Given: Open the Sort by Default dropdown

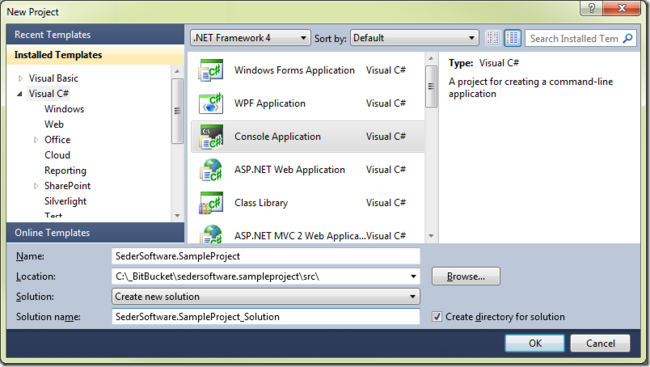Looking at the screenshot, I should coord(414,38).
